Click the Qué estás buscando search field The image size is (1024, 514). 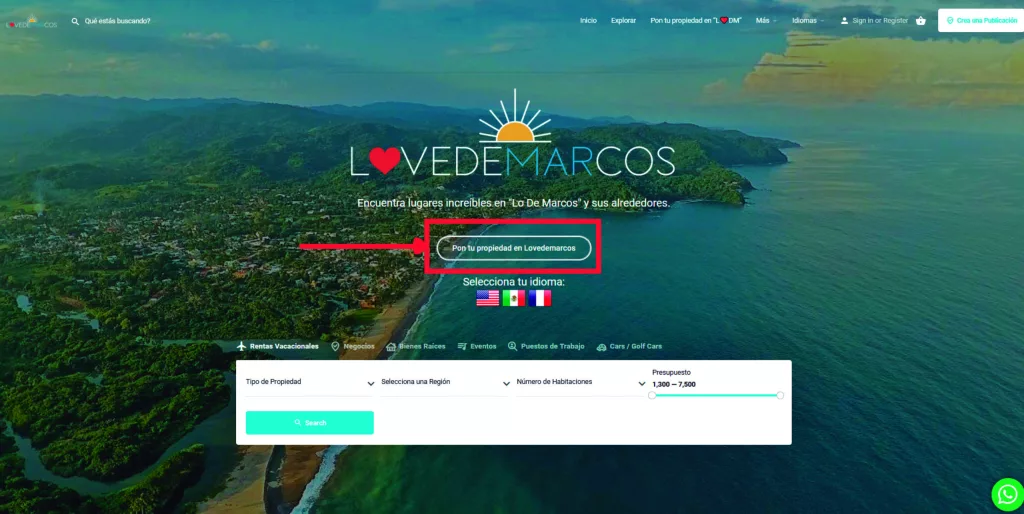coord(118,21)
